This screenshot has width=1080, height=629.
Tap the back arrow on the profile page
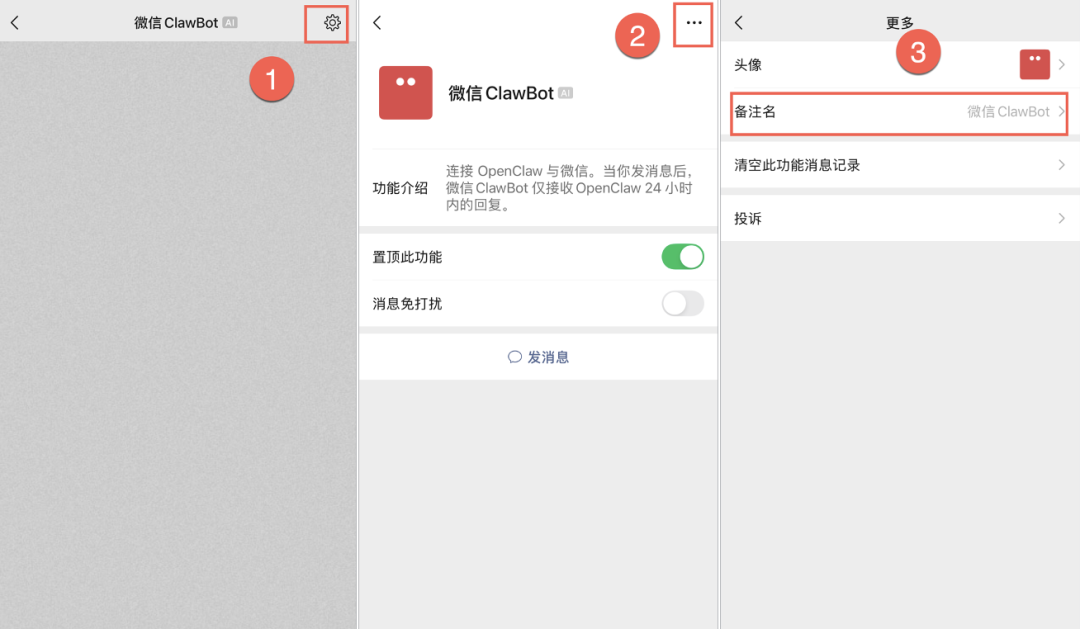point(377,22)
